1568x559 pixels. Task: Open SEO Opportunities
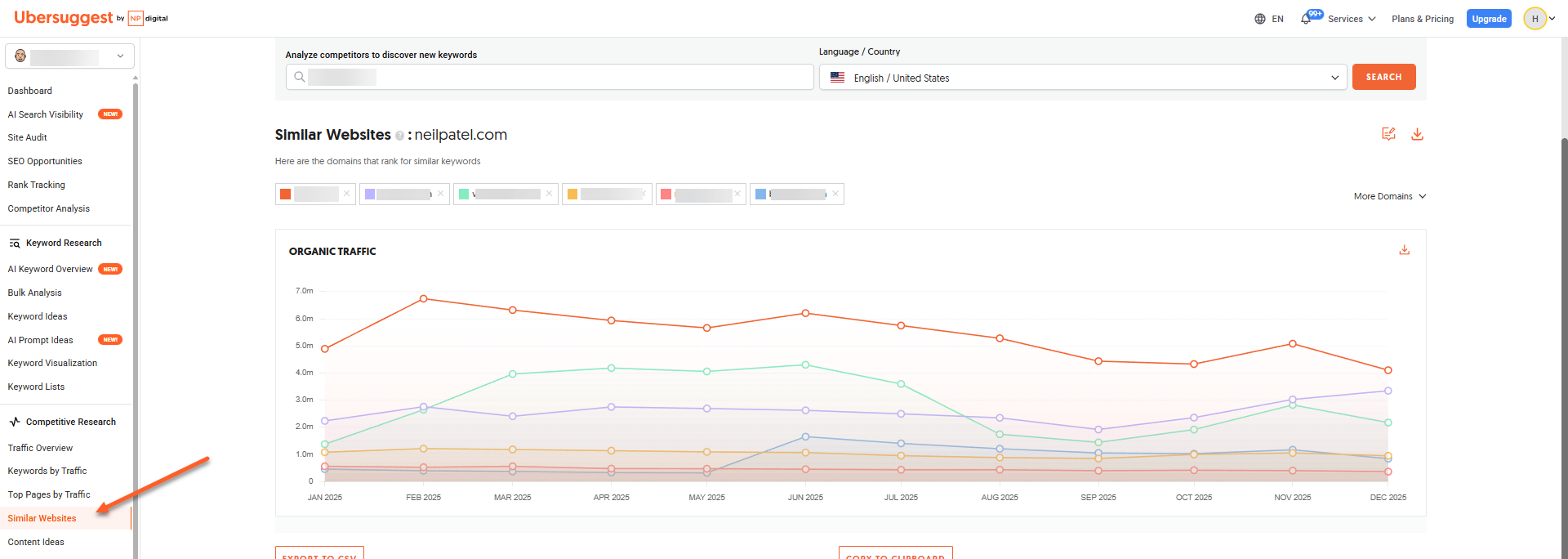[45, 161]
